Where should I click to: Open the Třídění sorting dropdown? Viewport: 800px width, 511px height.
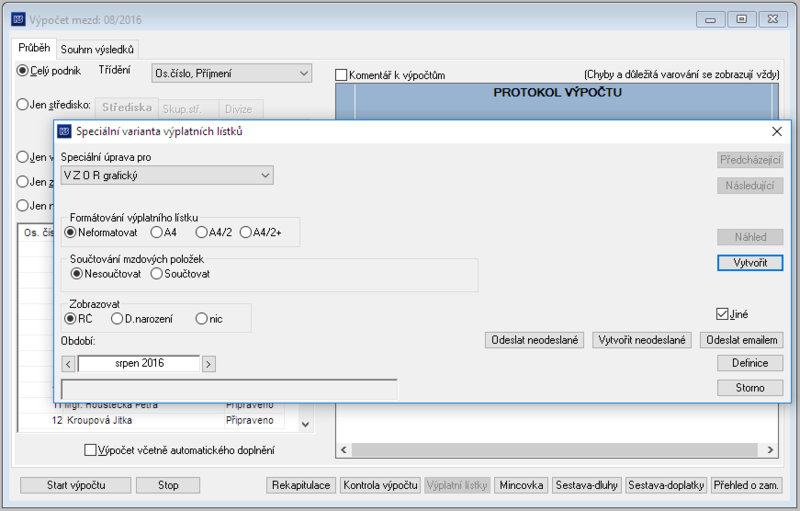point(232,73)
